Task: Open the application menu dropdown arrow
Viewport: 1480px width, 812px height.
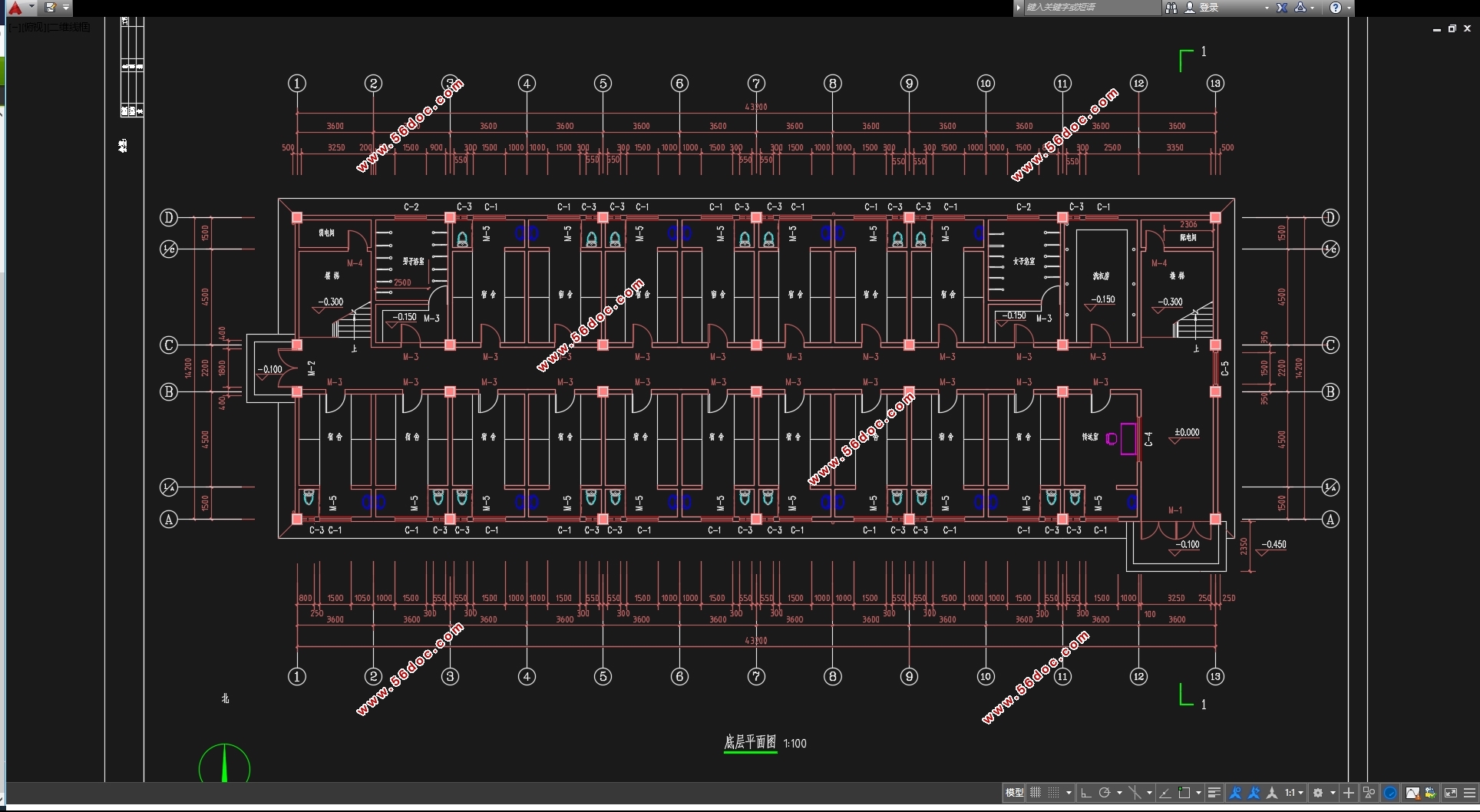Action: point(31,7)
